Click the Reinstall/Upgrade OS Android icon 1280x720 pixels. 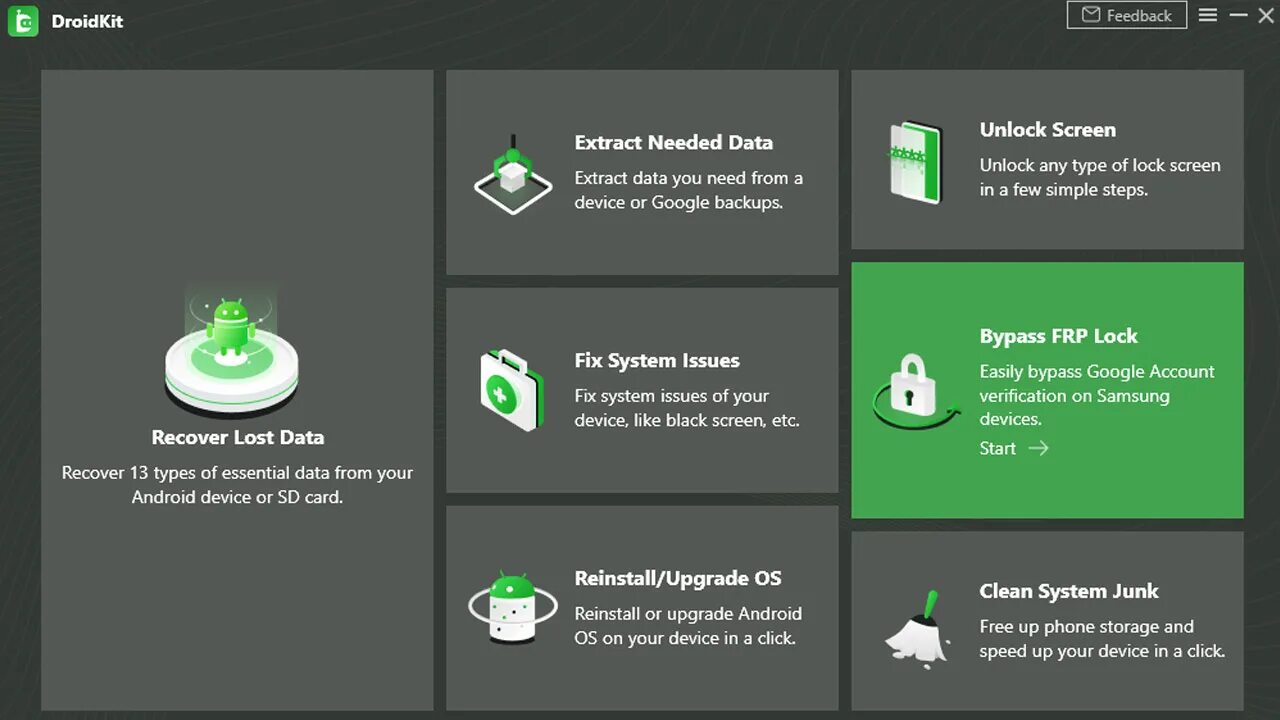[x=512, y=606]
